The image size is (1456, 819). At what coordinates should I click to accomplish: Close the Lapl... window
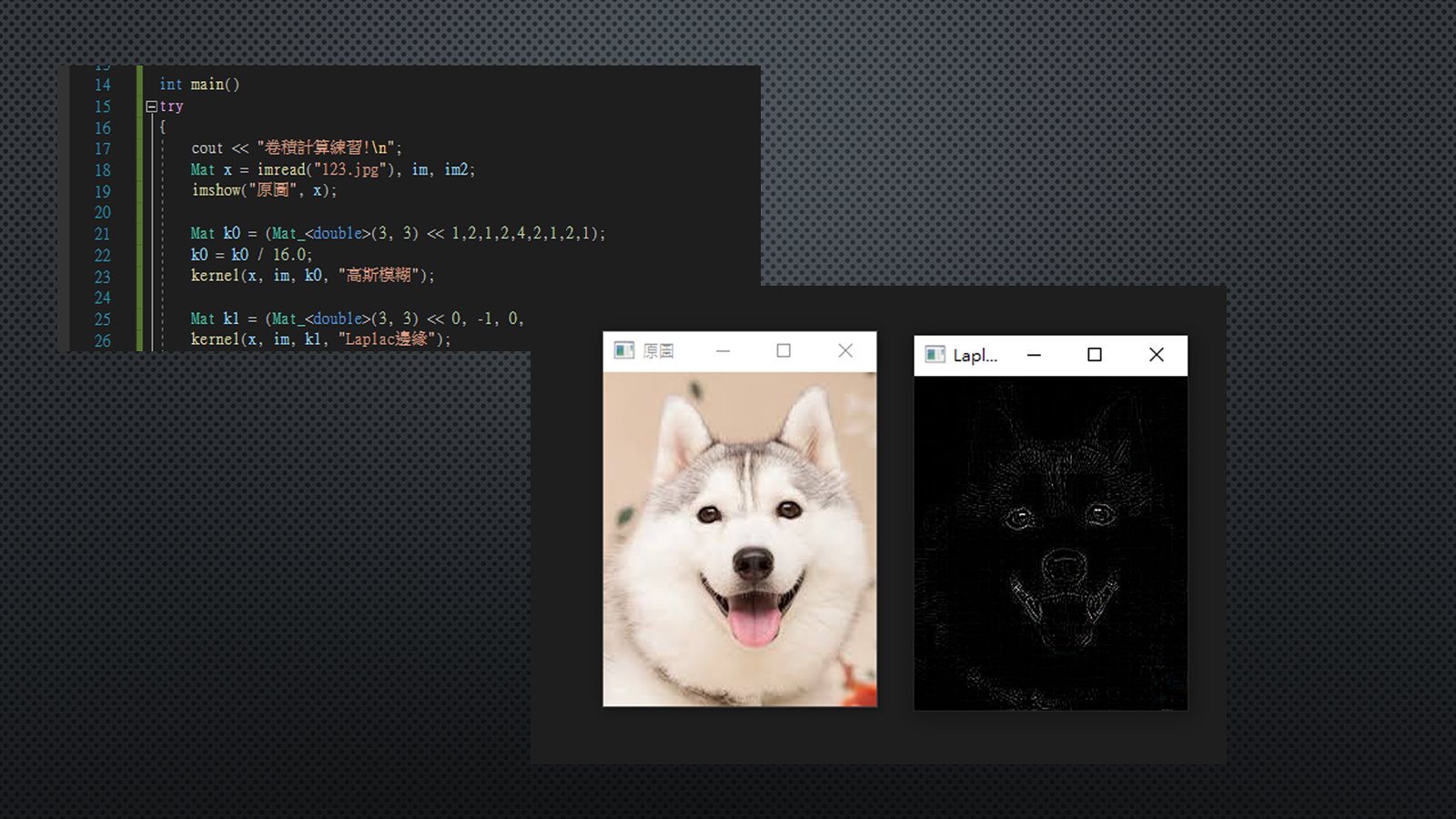click(x=1156, y=355)
